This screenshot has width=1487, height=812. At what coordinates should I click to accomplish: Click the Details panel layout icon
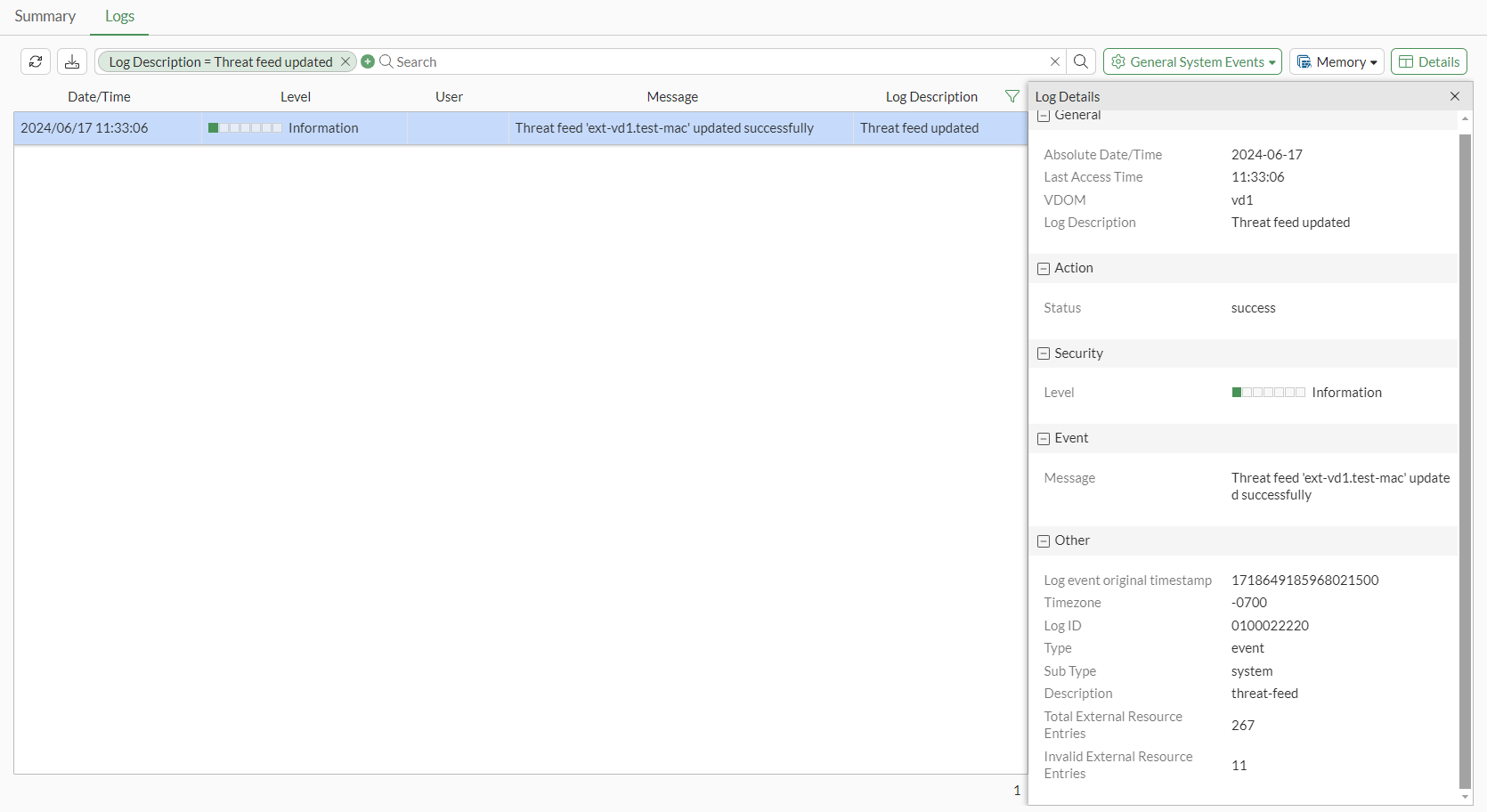[1406, 61]
